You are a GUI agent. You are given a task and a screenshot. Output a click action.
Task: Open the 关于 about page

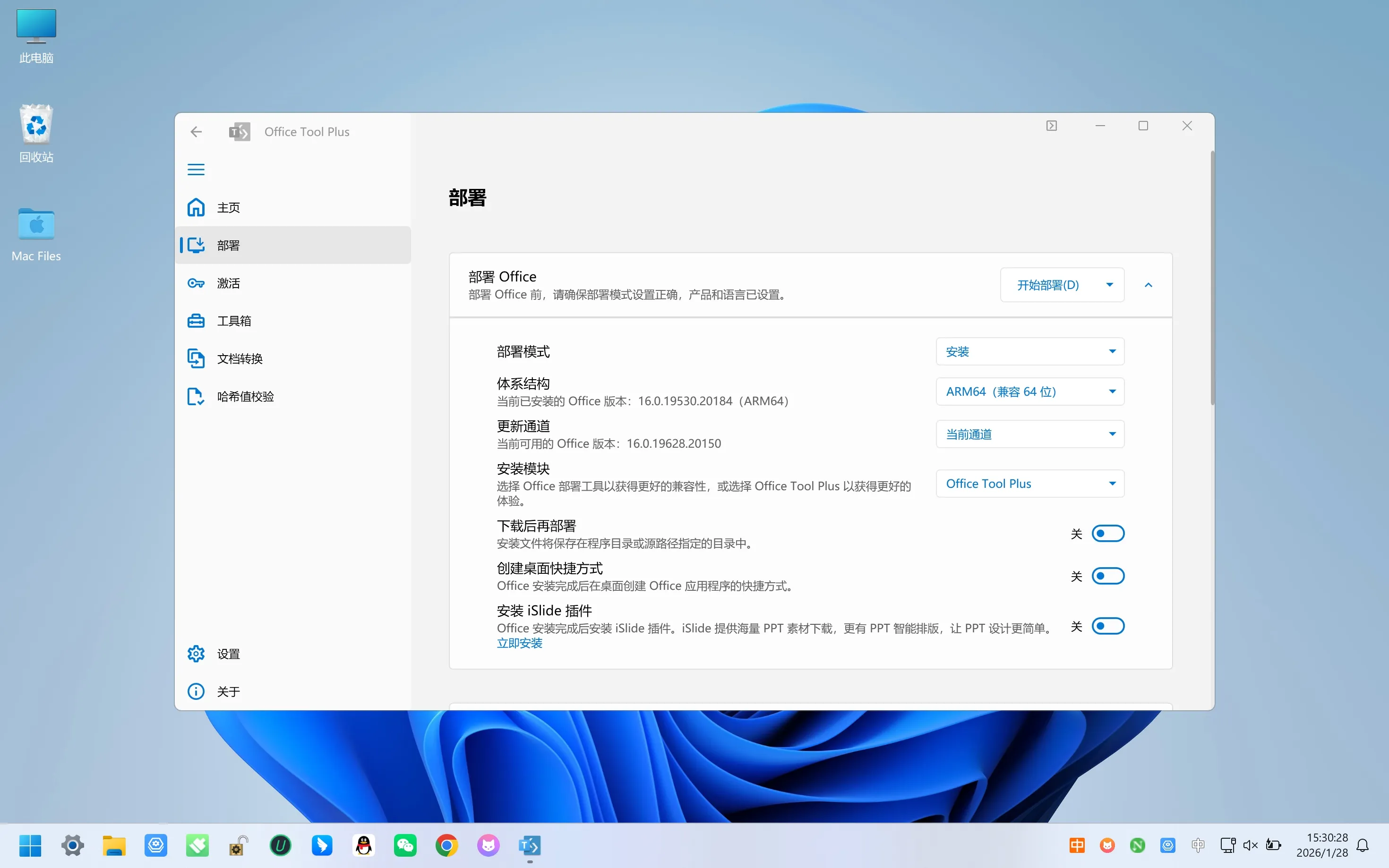(x=228, y=691)
